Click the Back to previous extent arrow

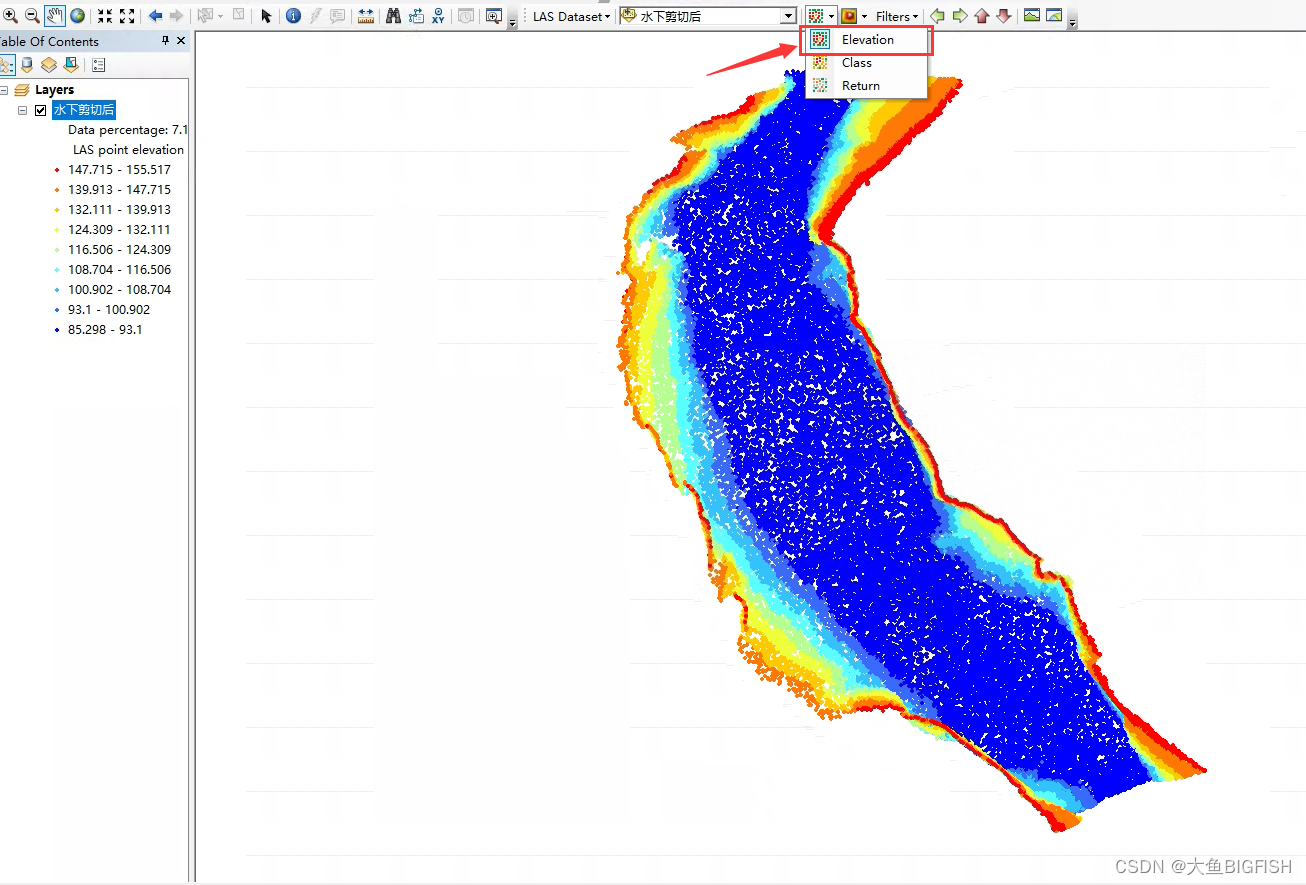click(x=155, y=16)
